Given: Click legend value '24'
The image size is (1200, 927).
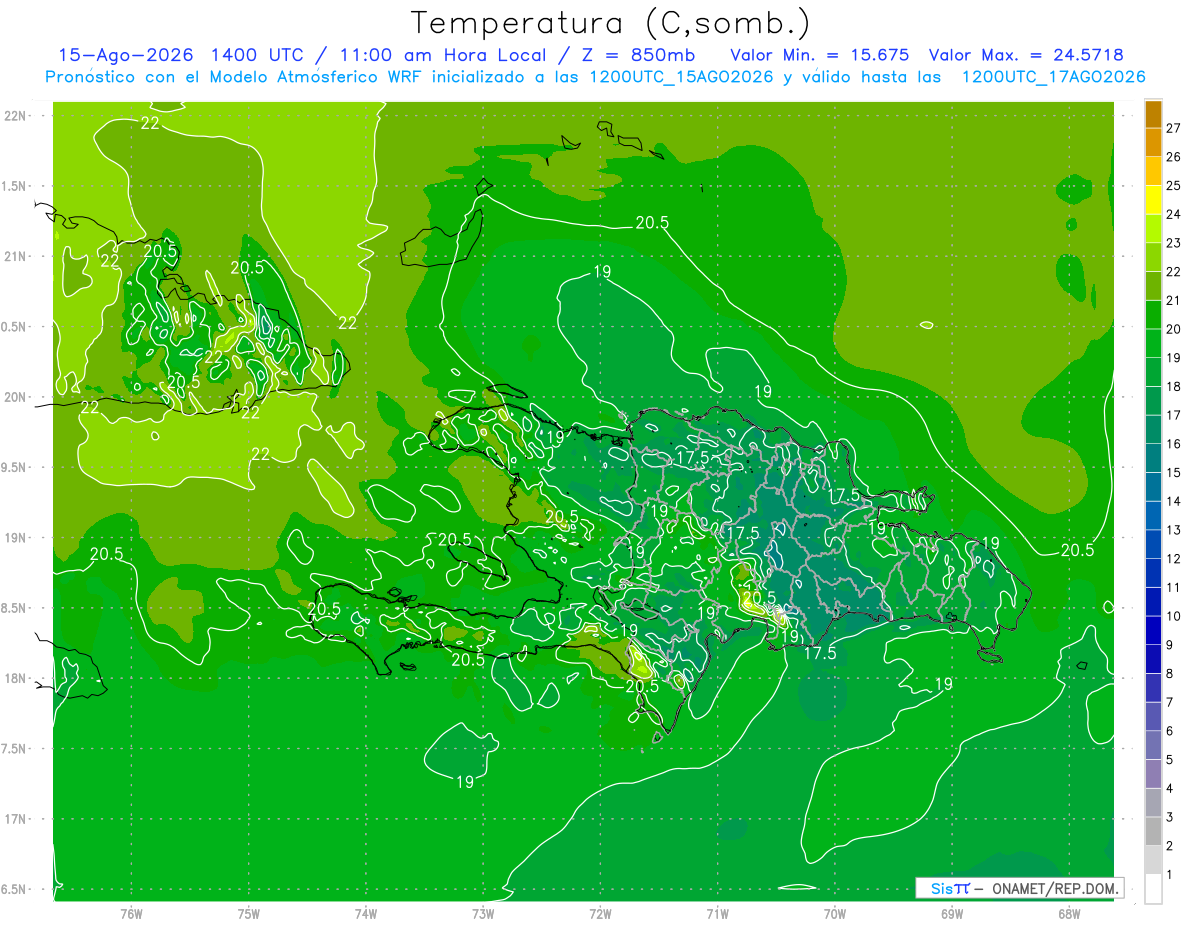Looking at the screenshot, I should pos(1174,214).
